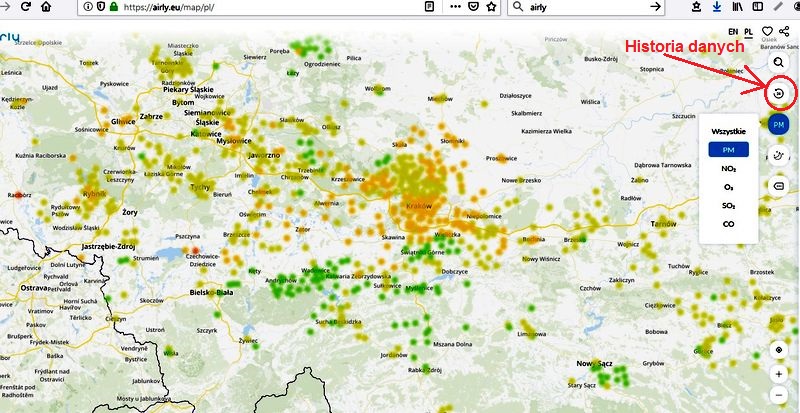
Task: Click the heart favorites icon
Action: click(x=766, y=32)
